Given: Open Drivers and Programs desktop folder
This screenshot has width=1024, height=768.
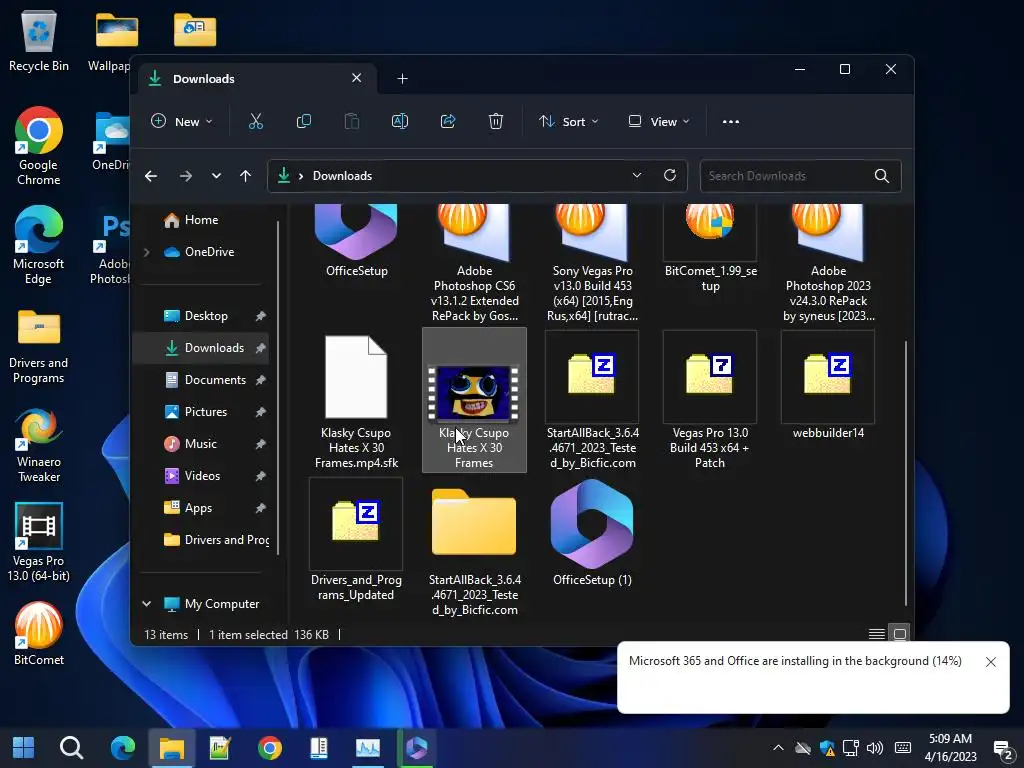Looking at the screenshot, I should tap(39, 346).
